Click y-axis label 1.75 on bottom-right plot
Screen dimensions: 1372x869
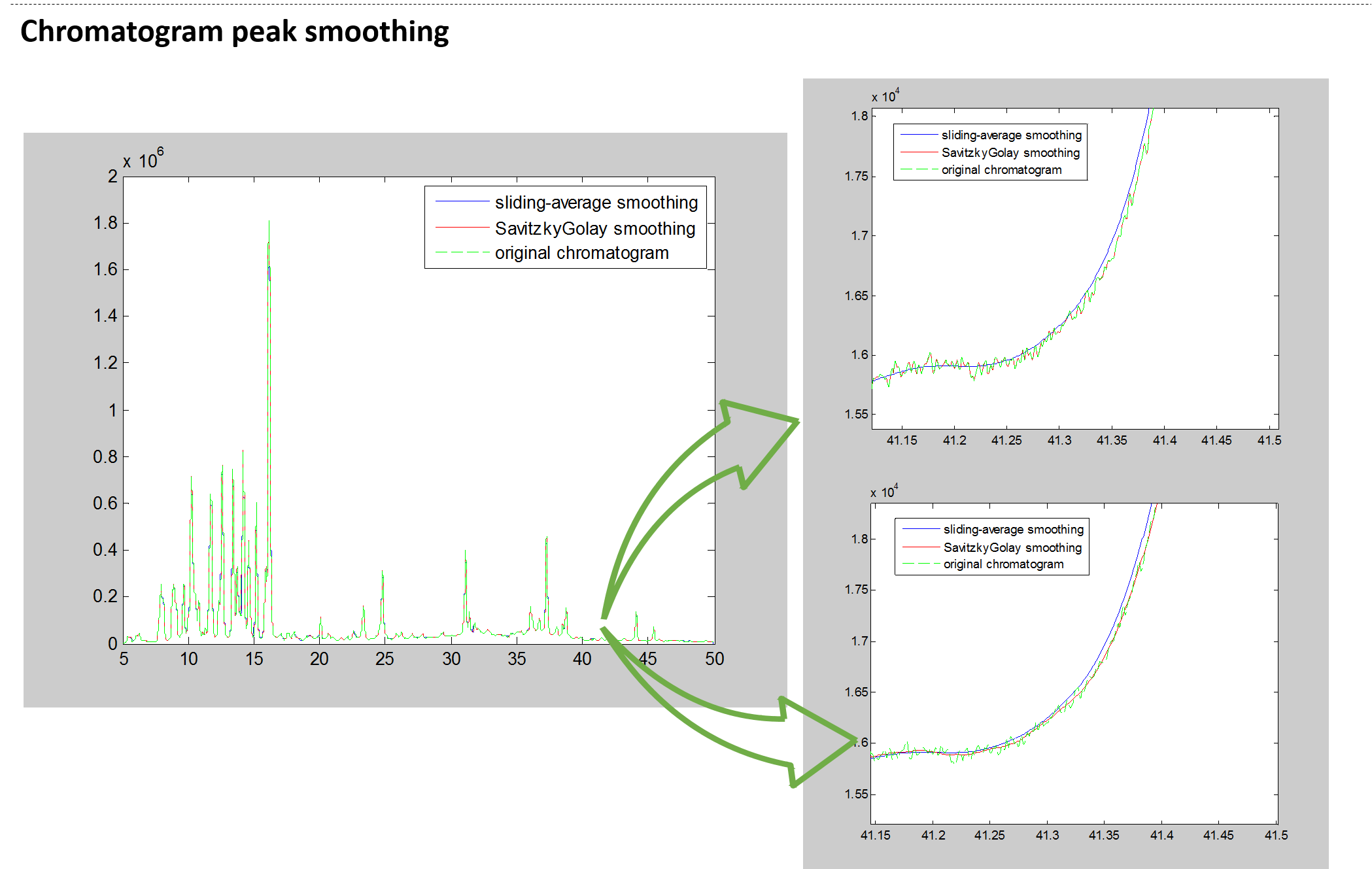point(856,589)
